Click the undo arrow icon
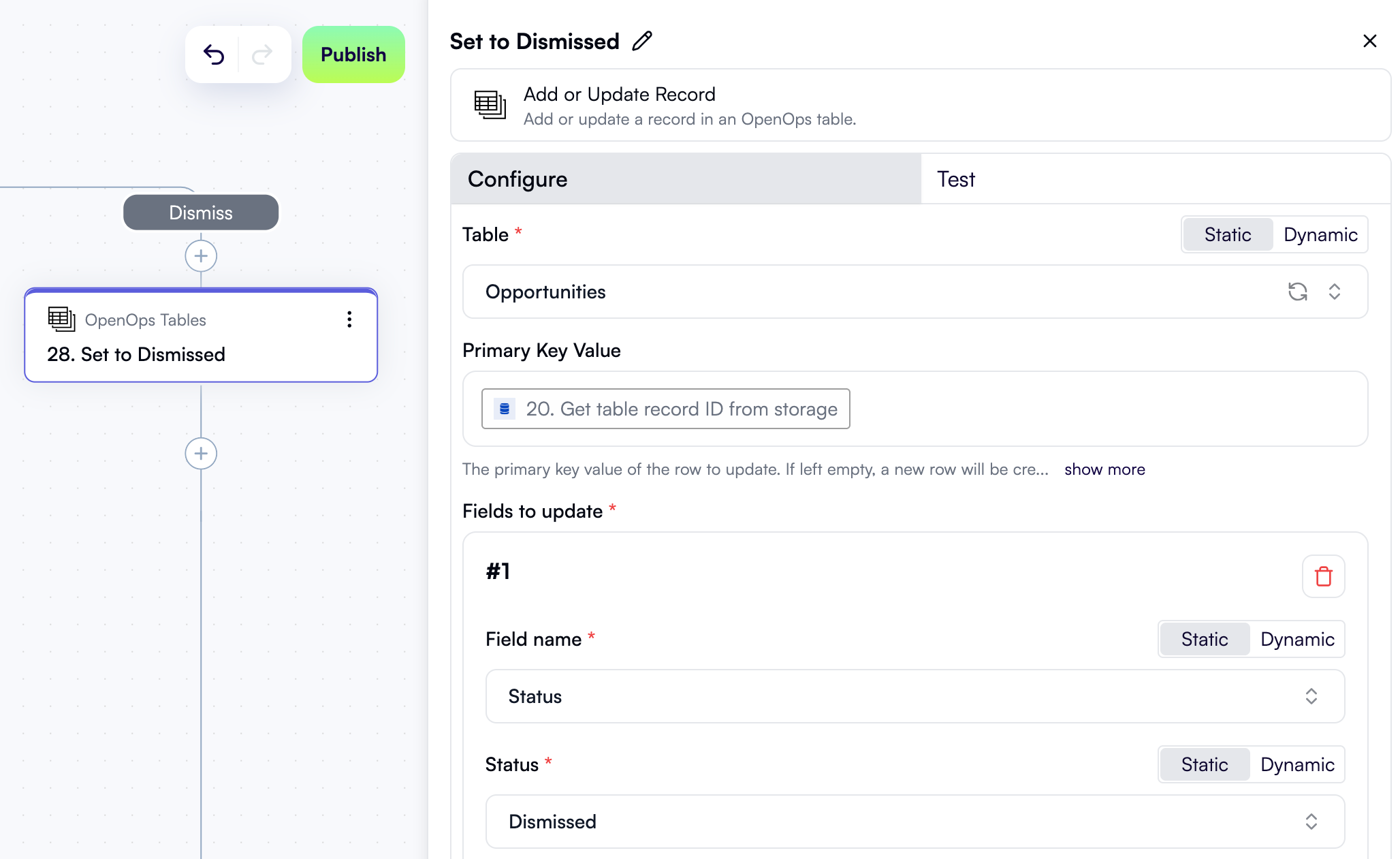This screenshot has width=1400, height=859. tap(214, 54)
